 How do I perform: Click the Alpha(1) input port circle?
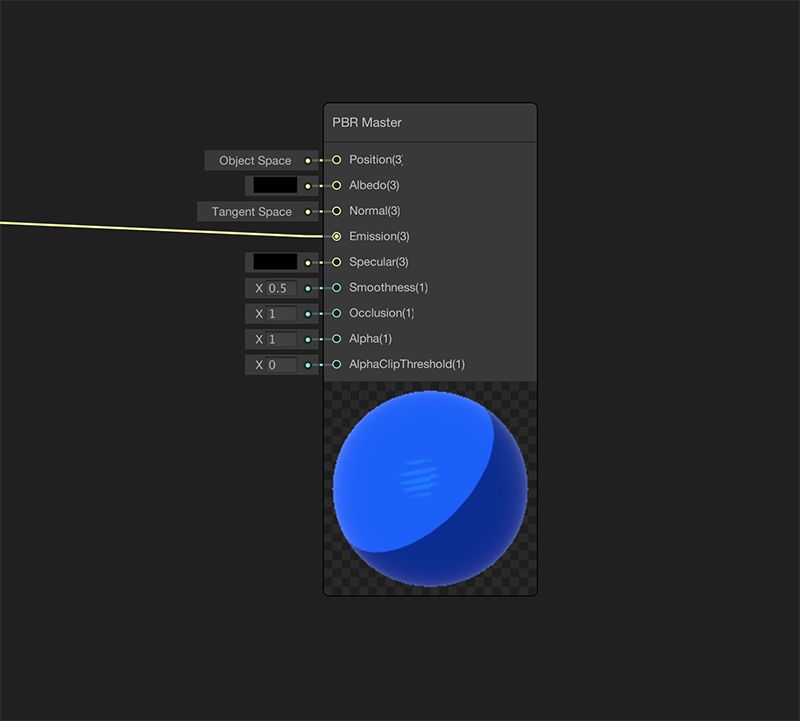[x=336, y=339]
